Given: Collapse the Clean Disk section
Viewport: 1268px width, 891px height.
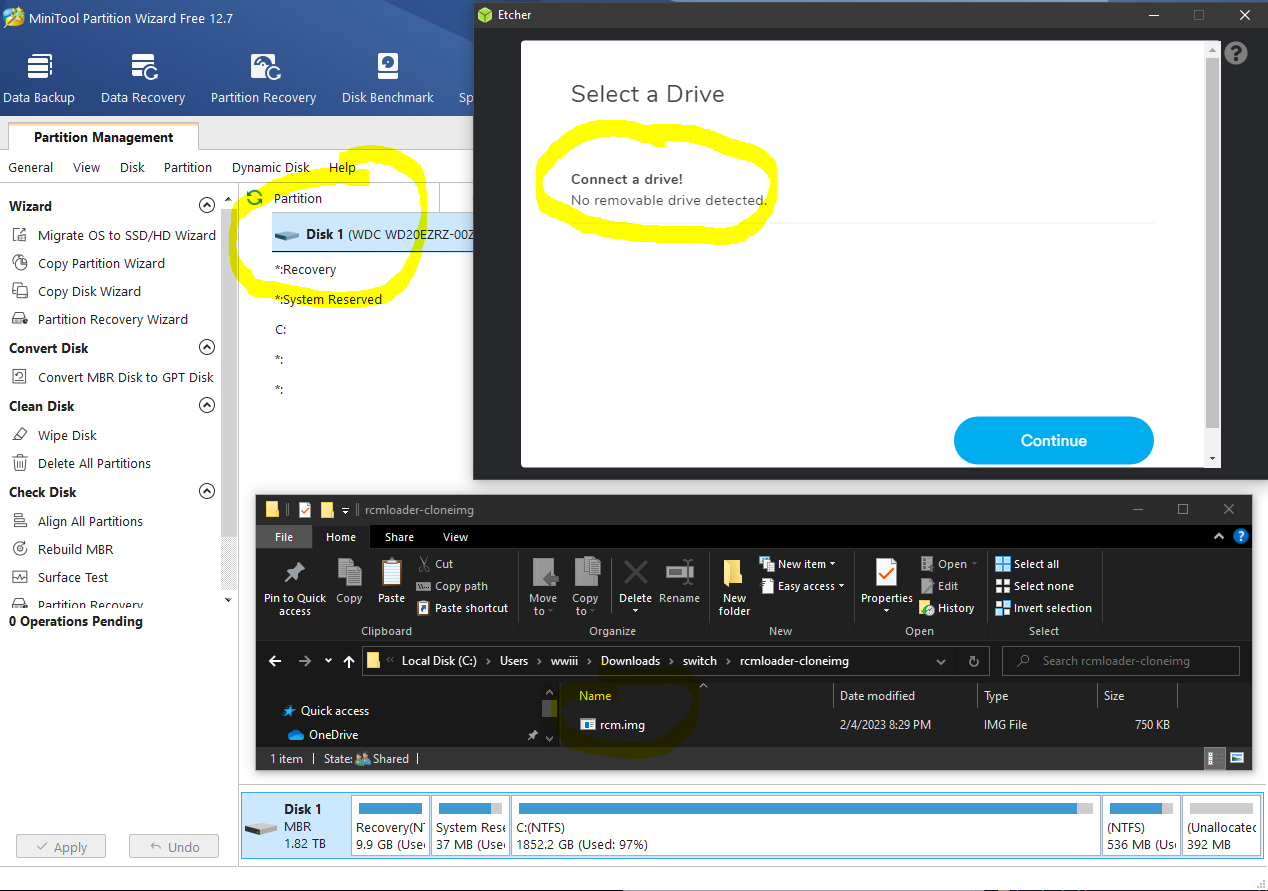Looking at the screenshot, I should tap(207, 405).
